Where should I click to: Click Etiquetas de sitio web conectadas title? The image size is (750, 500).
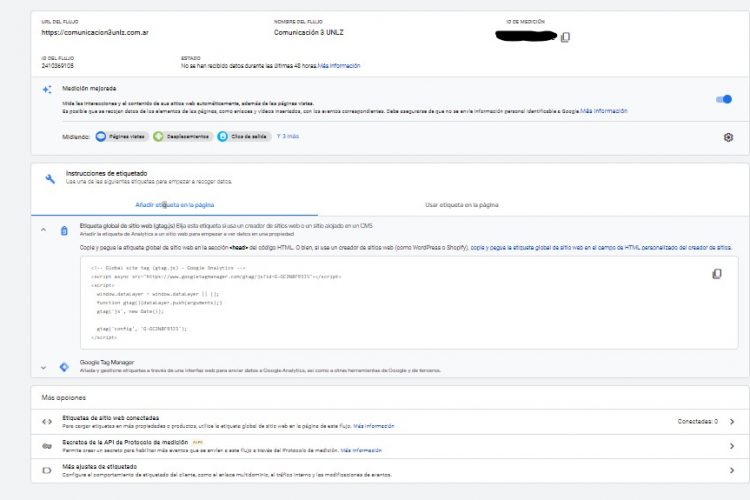110,418
